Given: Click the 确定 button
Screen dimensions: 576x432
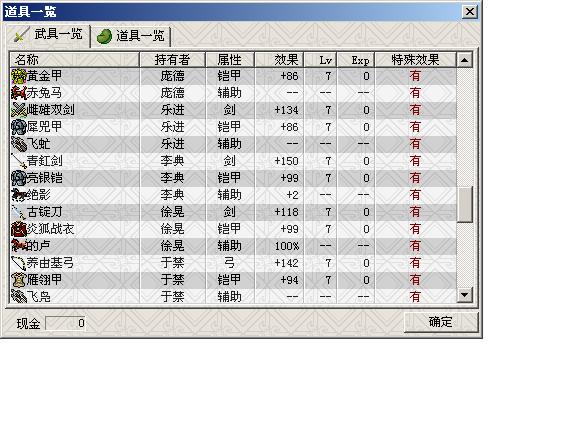Looking at the screenshot, I should pyautogui.click(x=441, y=322).
